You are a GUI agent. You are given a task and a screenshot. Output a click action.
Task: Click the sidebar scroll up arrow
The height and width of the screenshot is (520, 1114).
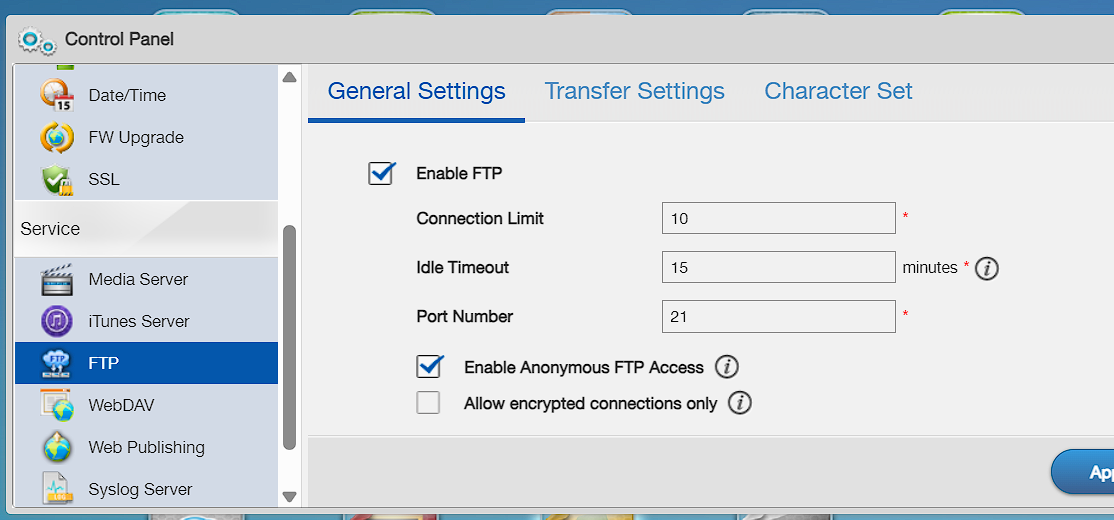coord(289,77)
